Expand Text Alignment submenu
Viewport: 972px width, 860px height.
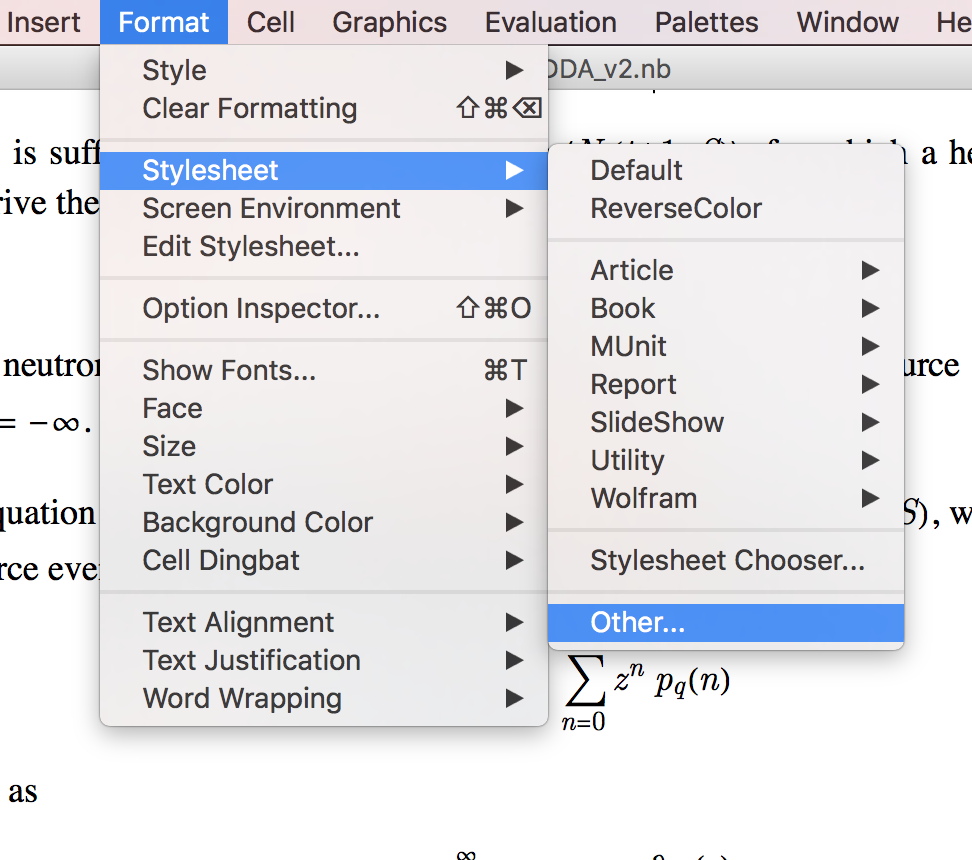(x=239, y=623)
